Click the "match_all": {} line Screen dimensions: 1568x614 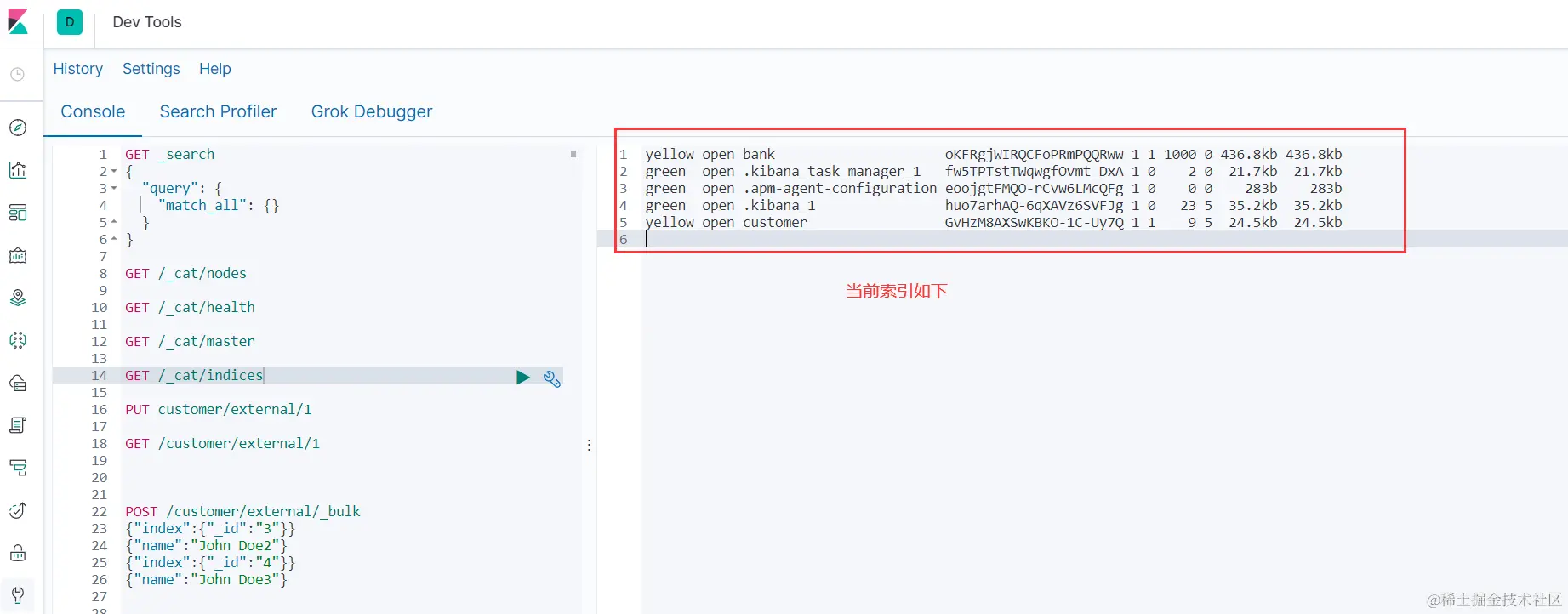pyautogui.click(x=219, y=206)
